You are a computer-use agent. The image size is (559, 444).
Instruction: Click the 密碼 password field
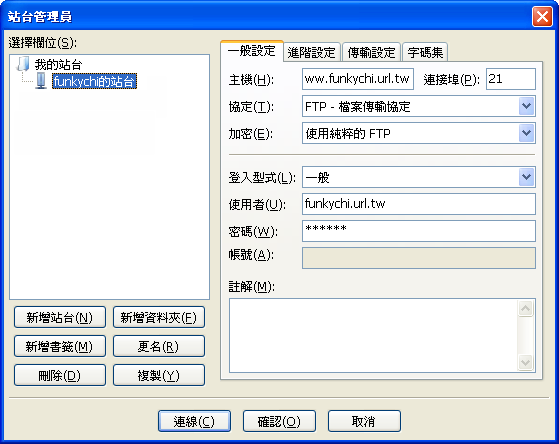[x=419, y=231]
